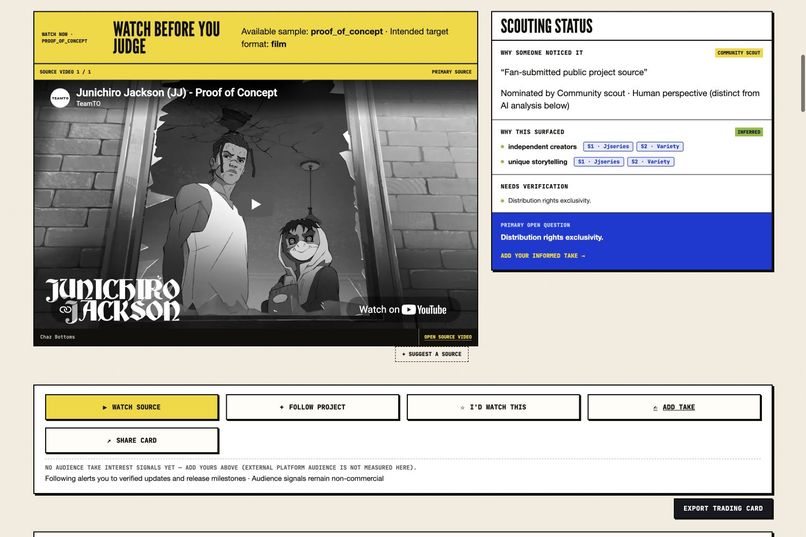Viewport: 806px width, 537px height.
Task: Click Suggest a Source button
Action: click(x=432, y=354)
